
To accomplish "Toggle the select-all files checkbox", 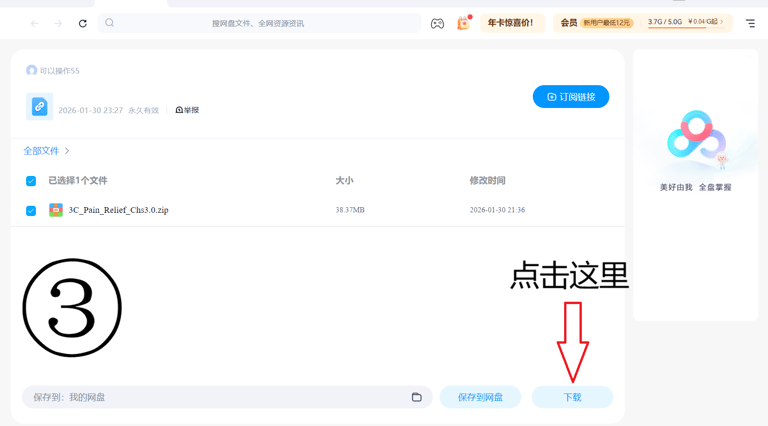I will coord(31,181).
